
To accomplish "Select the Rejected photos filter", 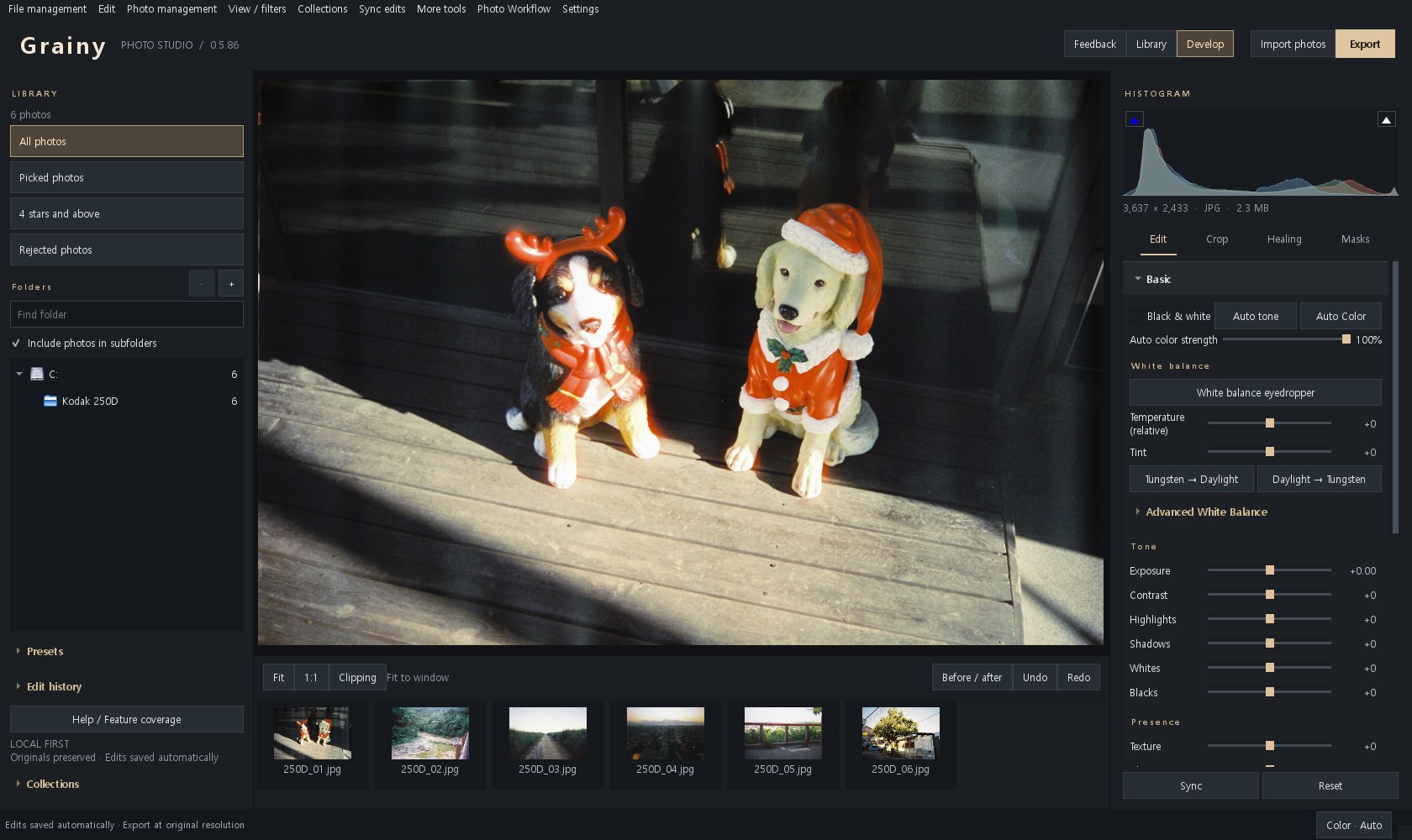I will (x=127, y=249).
